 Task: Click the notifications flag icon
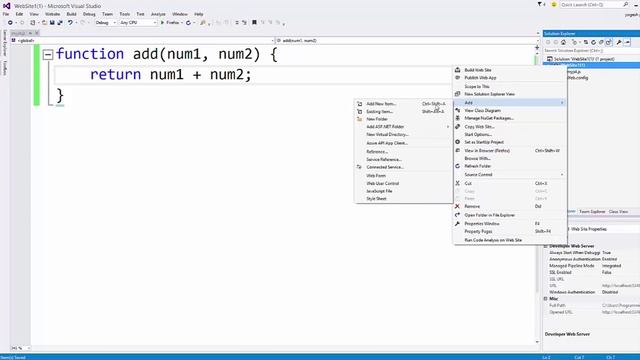(x=540, y=4)
